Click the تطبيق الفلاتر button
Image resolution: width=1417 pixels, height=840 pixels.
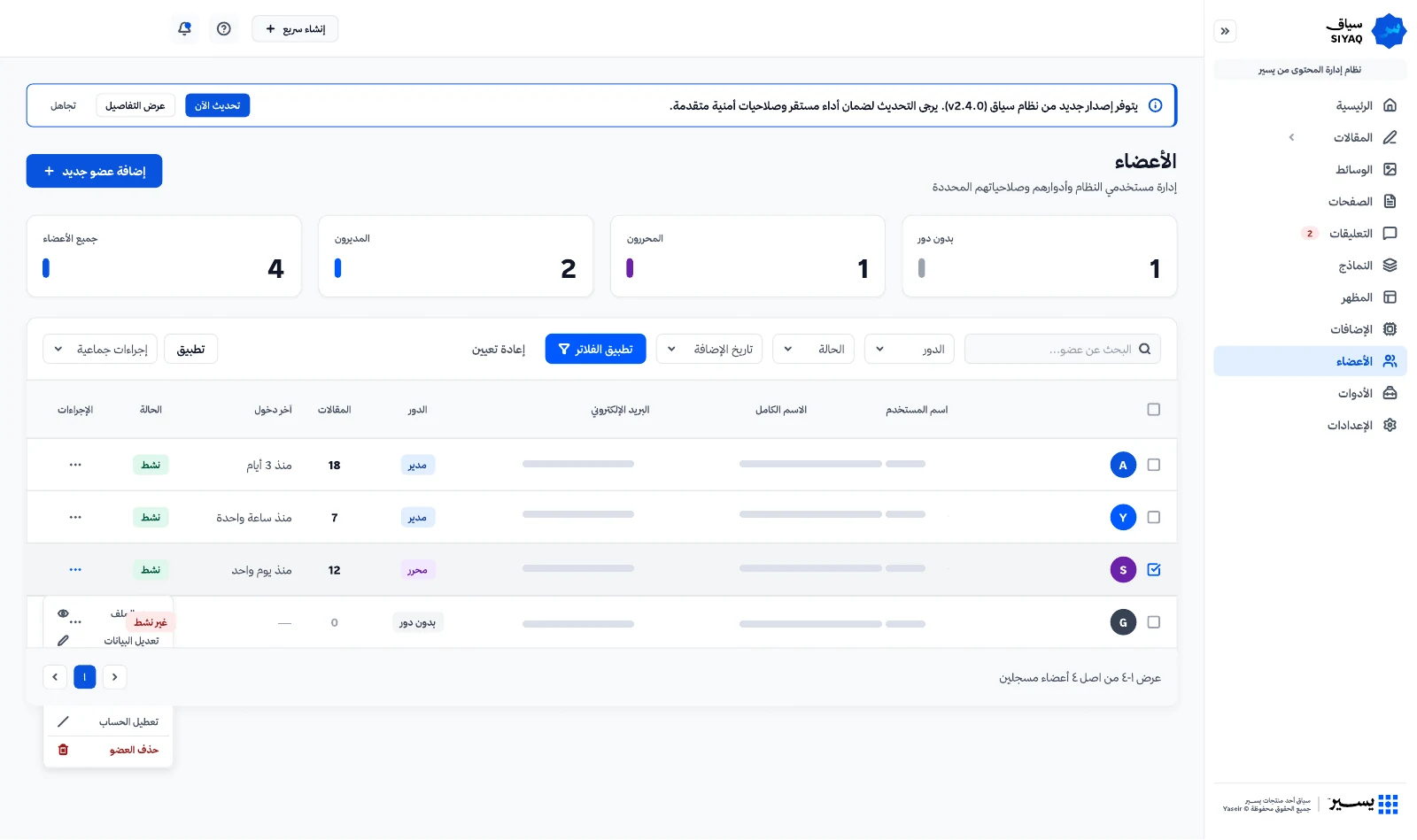(x=595, y=349)
